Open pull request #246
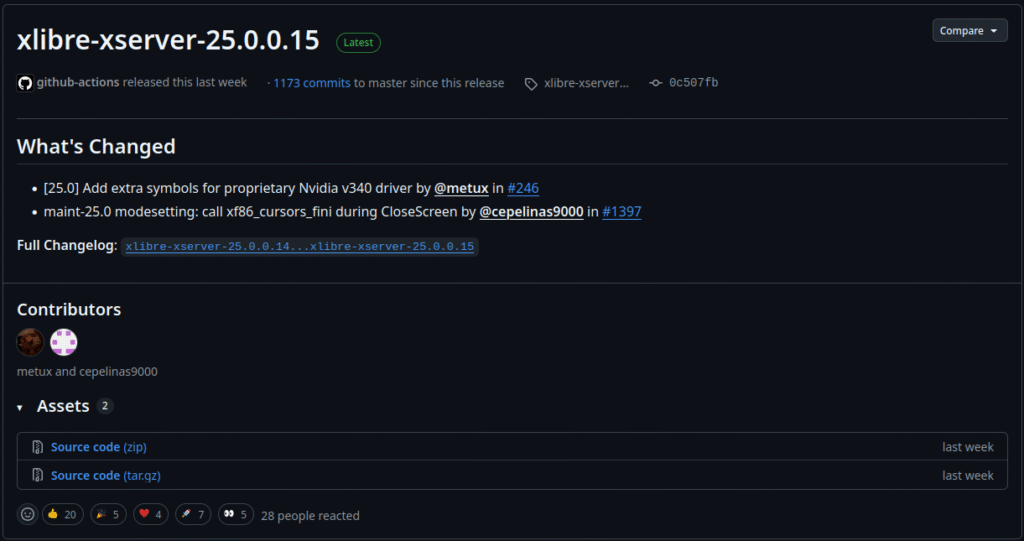The image size is (1024, 541). pyautogui.click(x=523, y=188)
